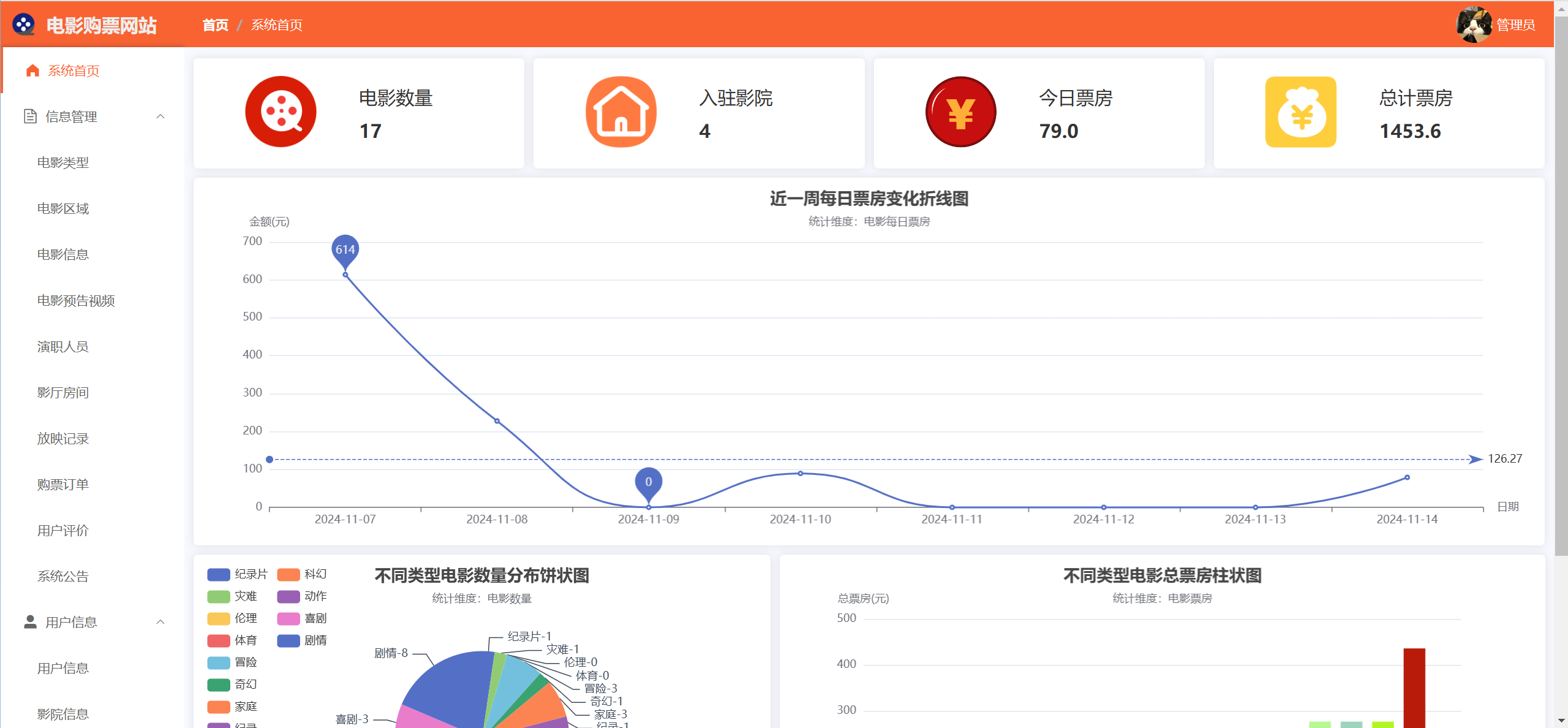
Task: Open the 电影信息 menu item
Action: point(63,254)
